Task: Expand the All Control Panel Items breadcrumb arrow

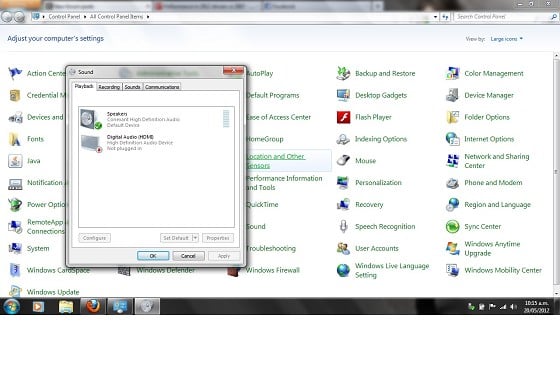Action: pyautogui.click(x=148, y=17)
